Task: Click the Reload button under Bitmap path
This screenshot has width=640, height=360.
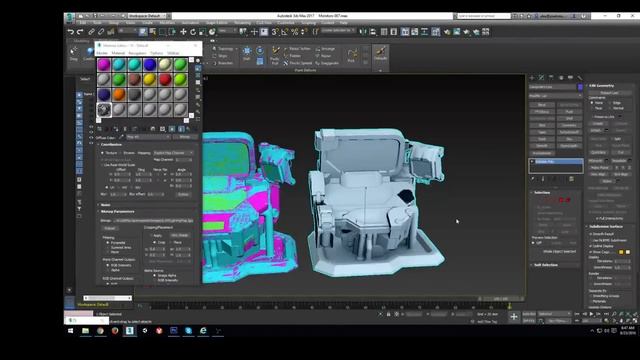Action: (x=109, y=228)
